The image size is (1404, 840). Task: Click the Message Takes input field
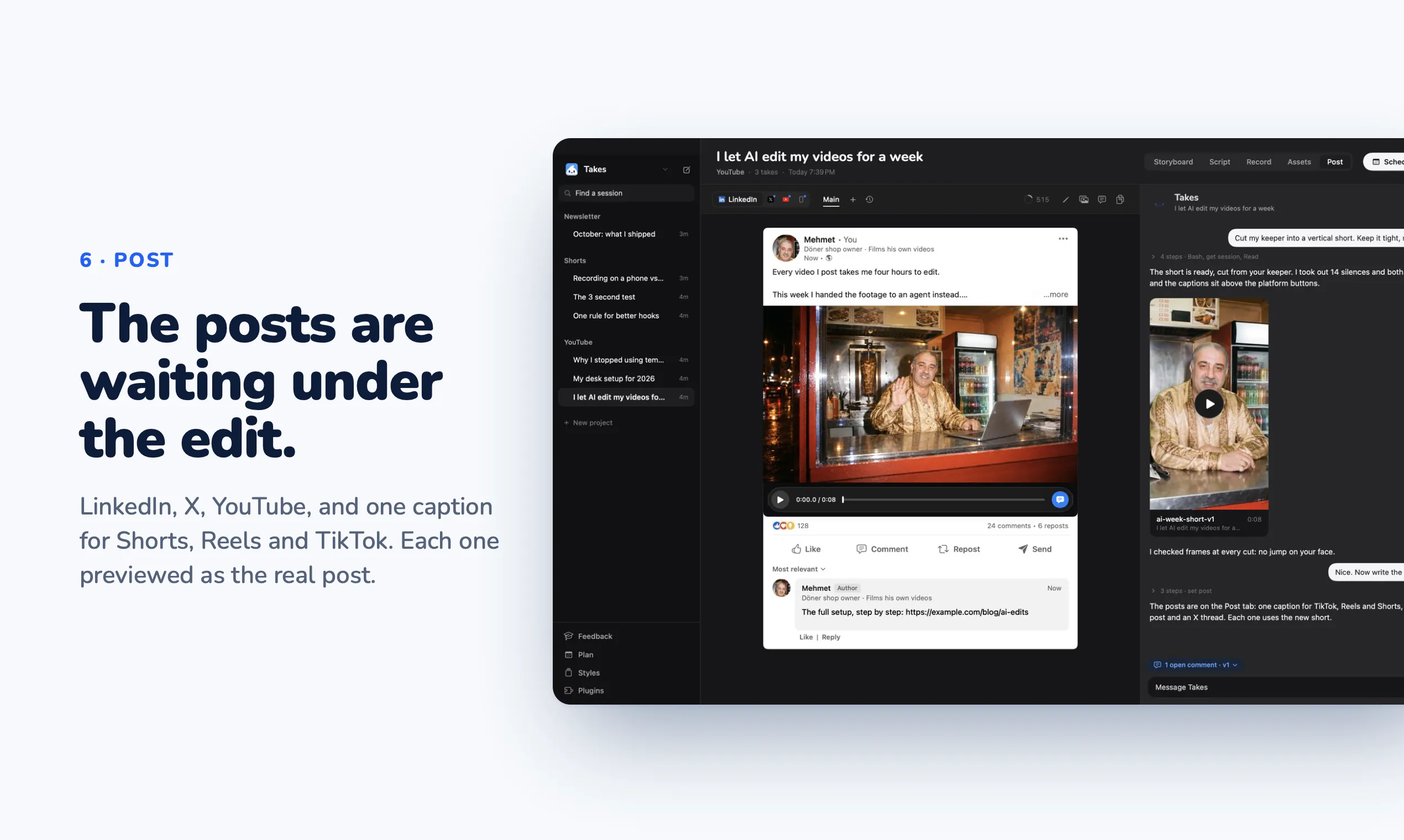1276,687
